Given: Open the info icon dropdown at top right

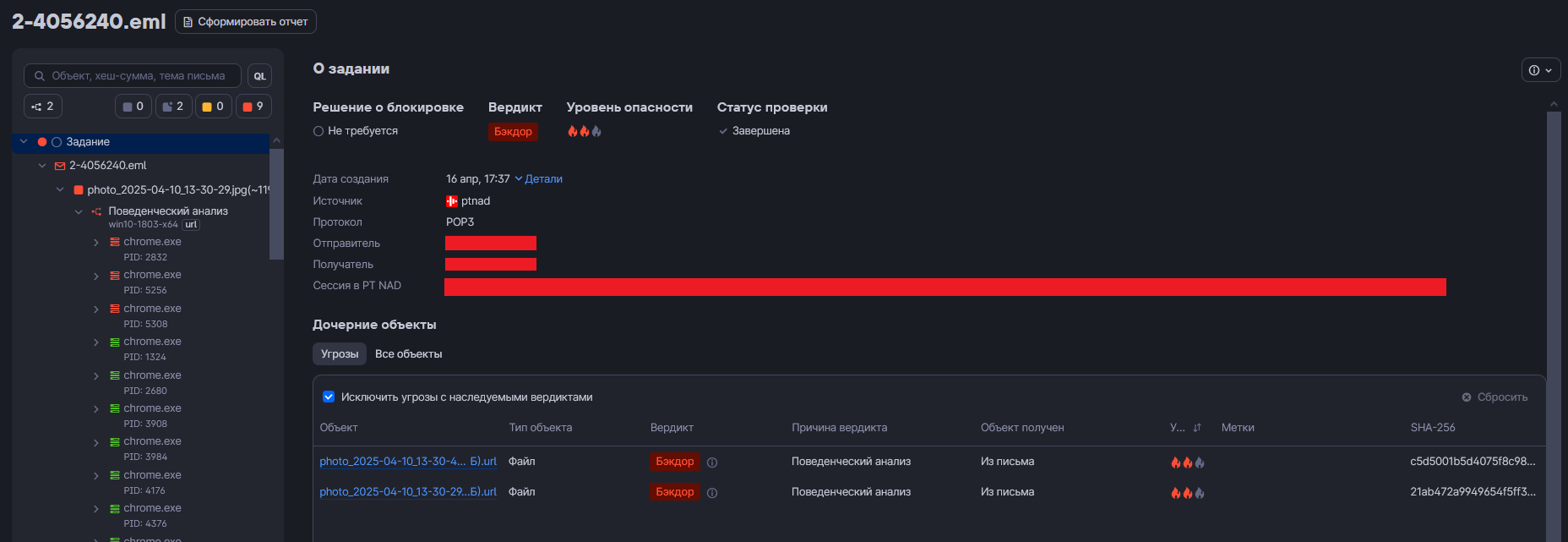Looking at the screenshot, I should pyautogui.click(x=1540, y=70).
